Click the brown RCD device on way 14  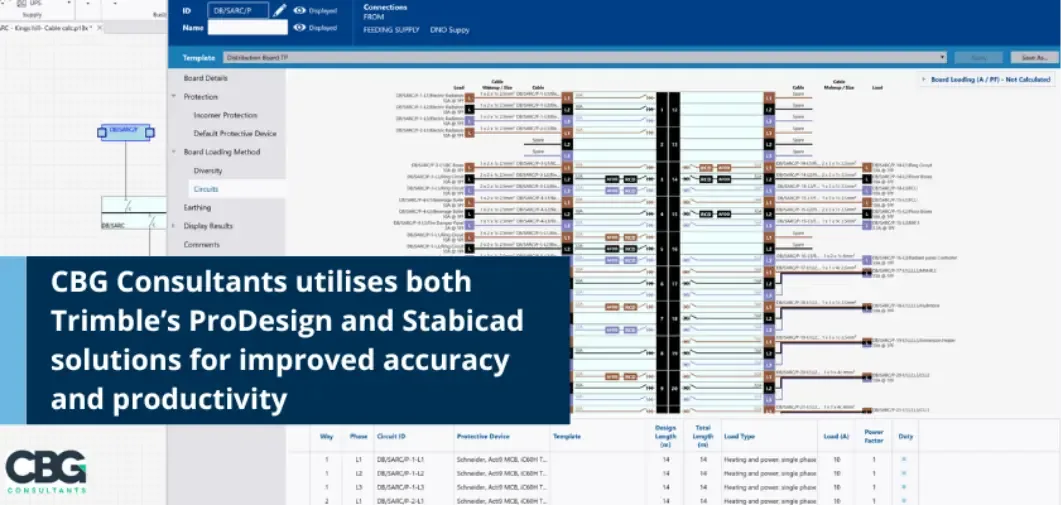[x=706, y=167]
